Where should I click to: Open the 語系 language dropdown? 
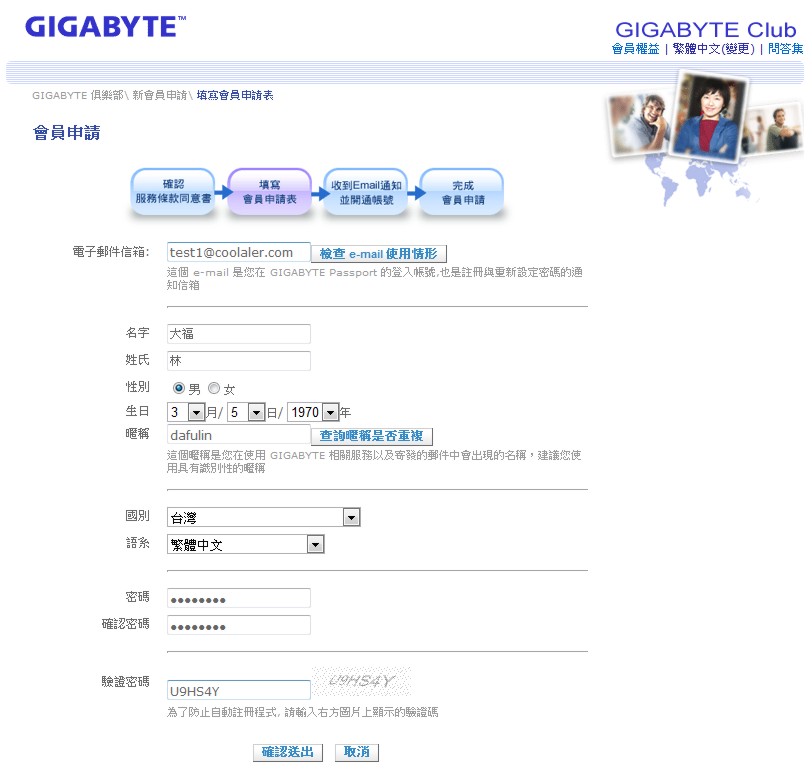tap(245, 544)
